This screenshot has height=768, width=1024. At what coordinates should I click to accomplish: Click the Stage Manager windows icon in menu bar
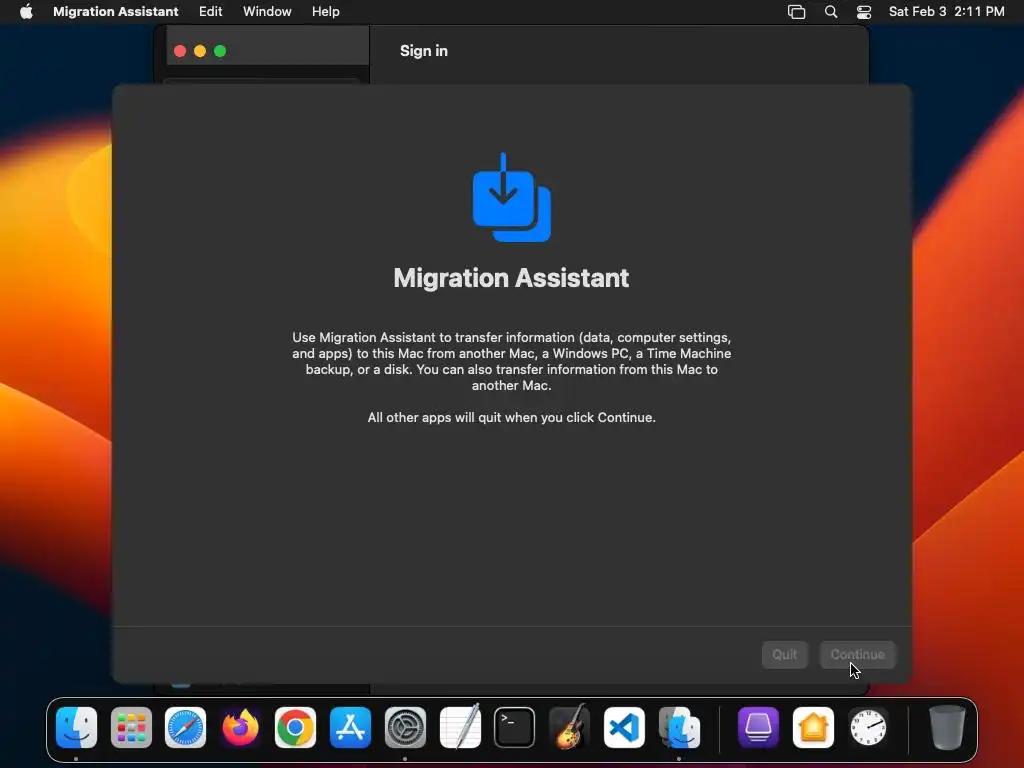tap(796, 12)
